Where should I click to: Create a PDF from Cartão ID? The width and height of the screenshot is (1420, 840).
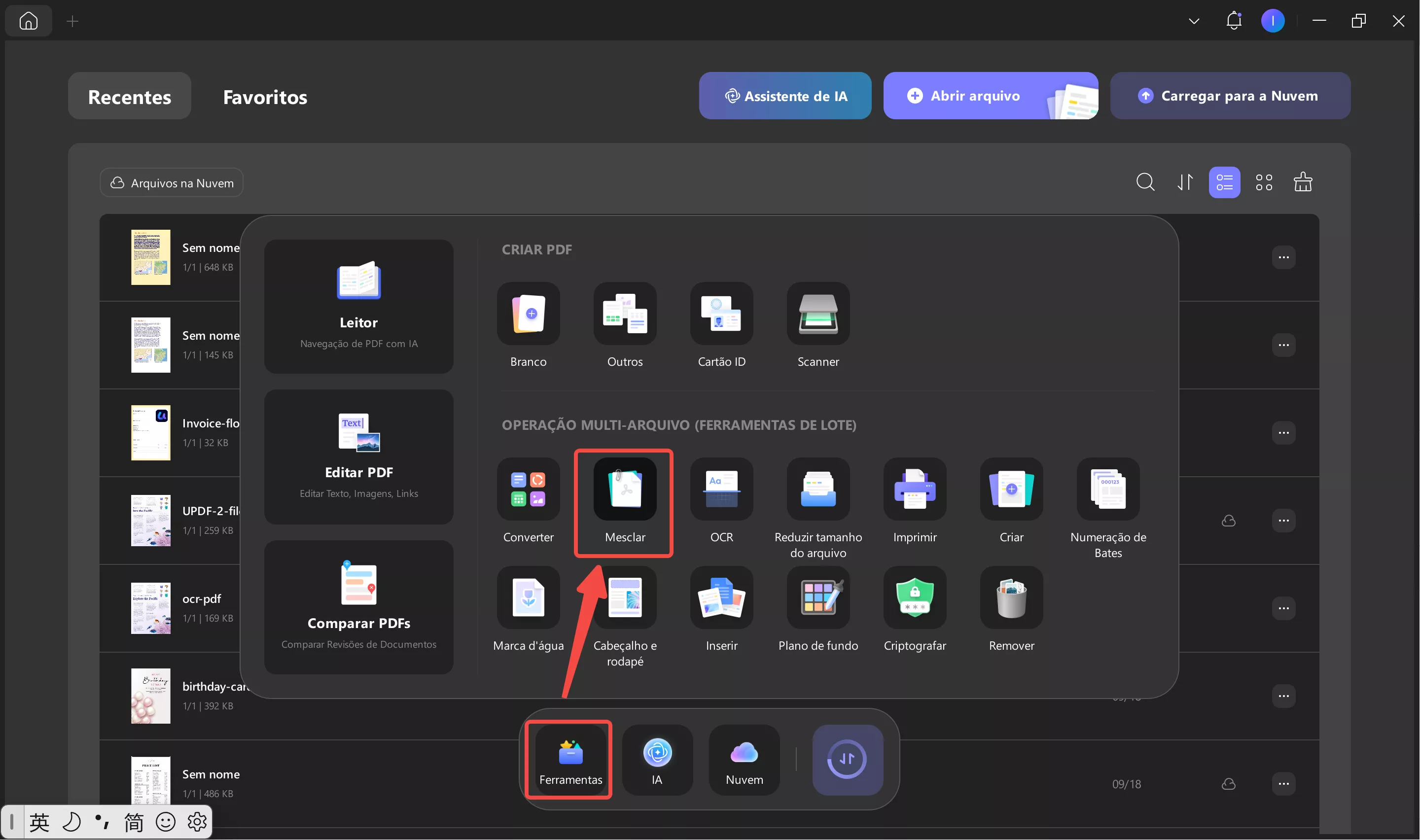(x=721, y=314)
